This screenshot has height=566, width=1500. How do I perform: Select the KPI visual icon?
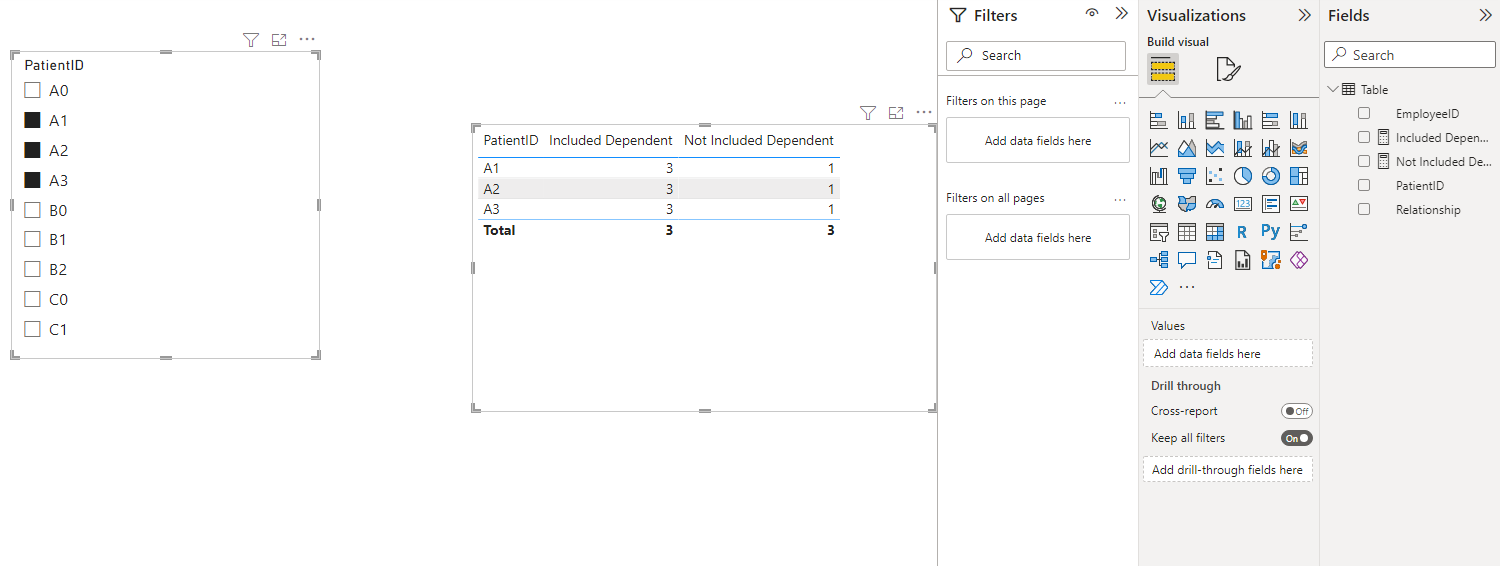tap(1299, 204)
